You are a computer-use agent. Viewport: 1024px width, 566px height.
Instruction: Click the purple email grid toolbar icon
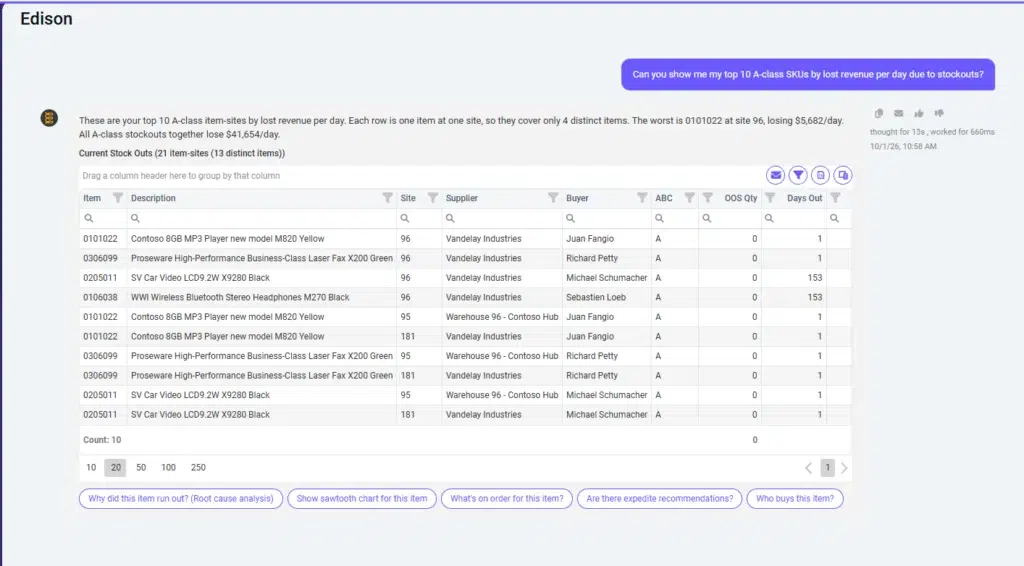[775, 175]
